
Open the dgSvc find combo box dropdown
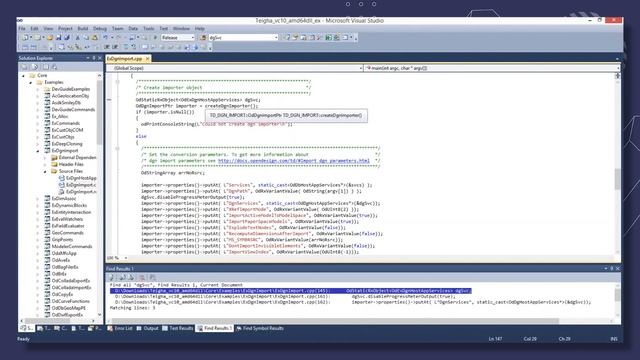click(x=276, y=38)
